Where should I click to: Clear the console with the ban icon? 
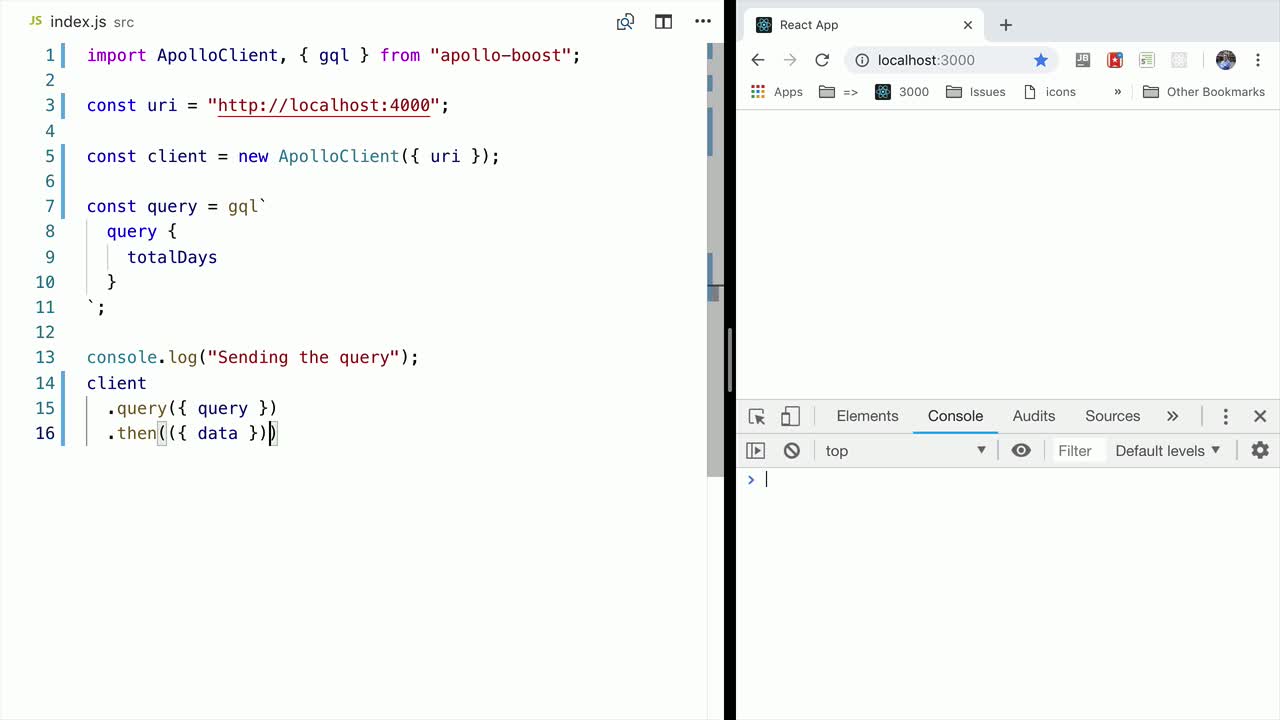click(792, 451)
